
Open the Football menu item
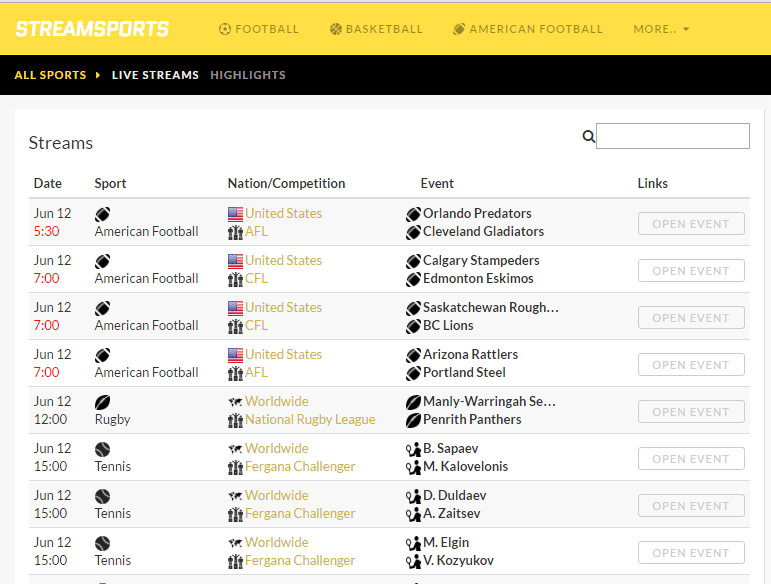pyautogui.click(x=259, y=29)
